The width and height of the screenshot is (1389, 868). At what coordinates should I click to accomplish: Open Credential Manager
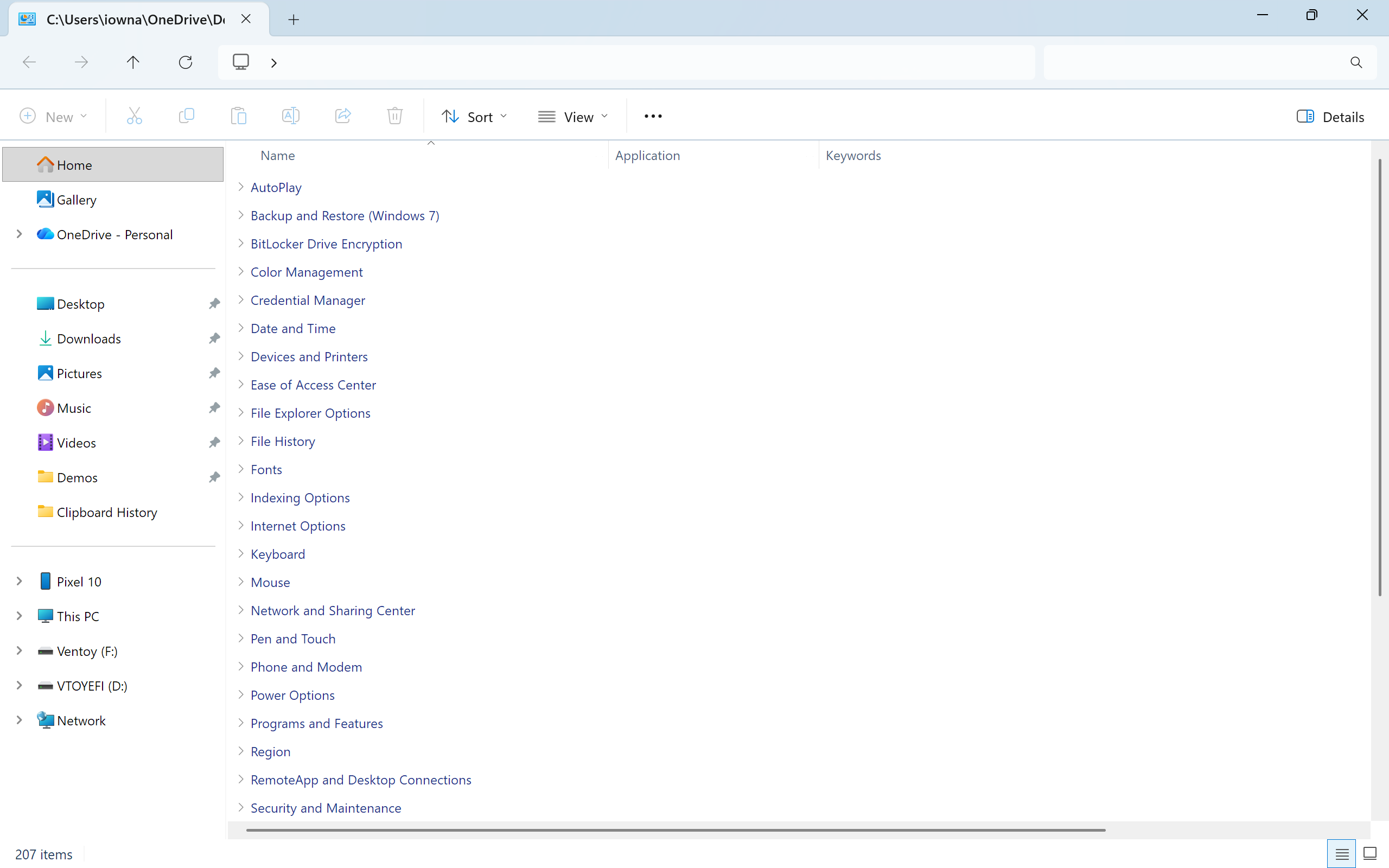[308, 300]
